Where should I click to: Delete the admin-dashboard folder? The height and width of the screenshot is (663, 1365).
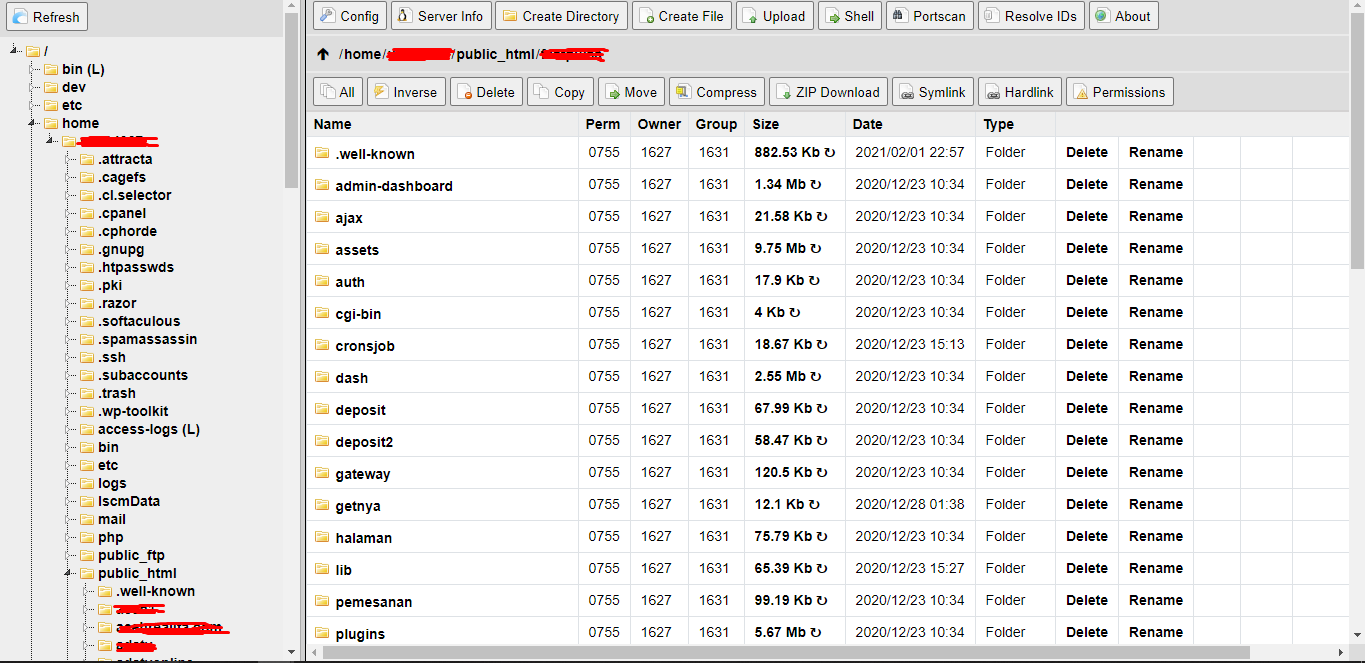pos(1087,184)
